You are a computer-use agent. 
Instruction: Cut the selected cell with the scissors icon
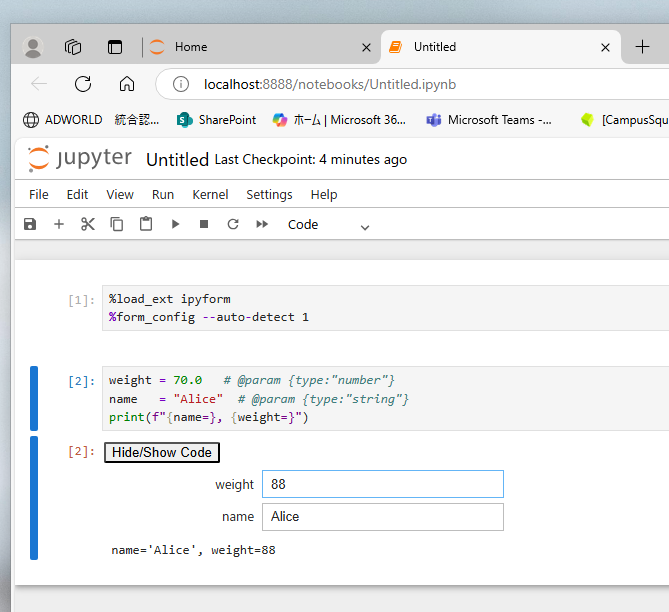pyautogui.click(x=88, y=224)
